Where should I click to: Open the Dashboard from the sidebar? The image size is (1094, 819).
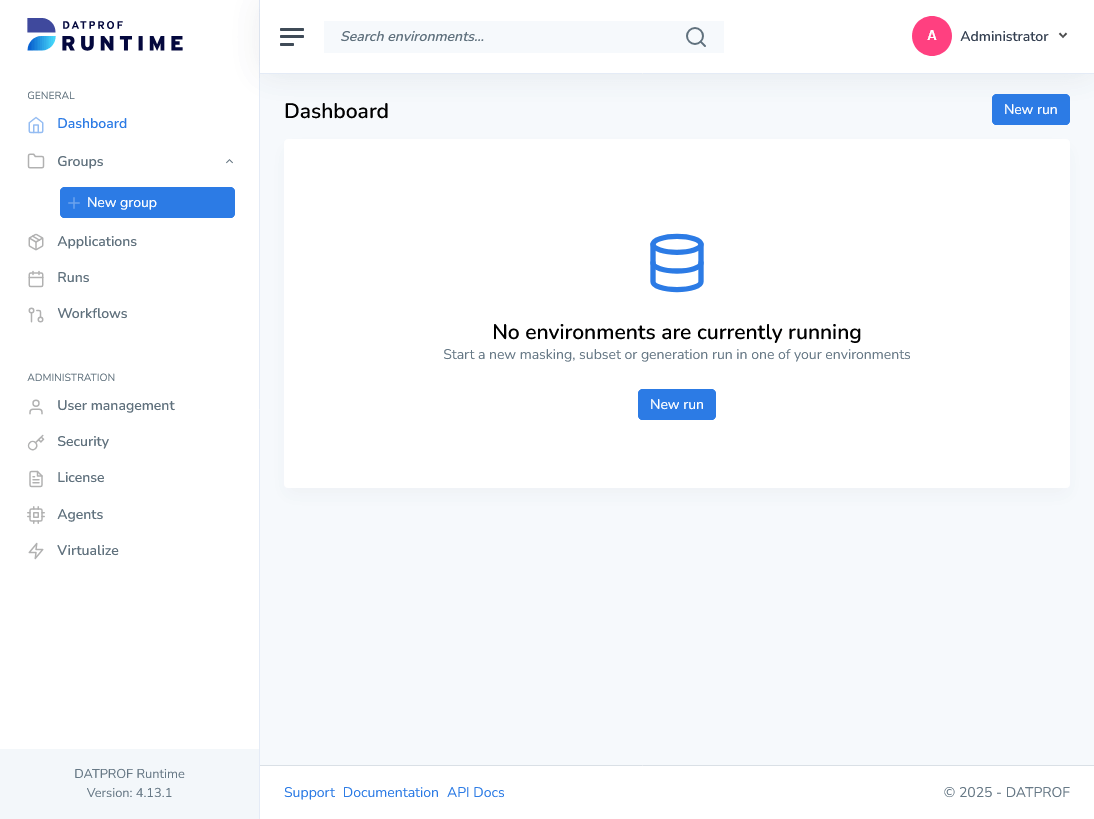click(x=92, y=123)
